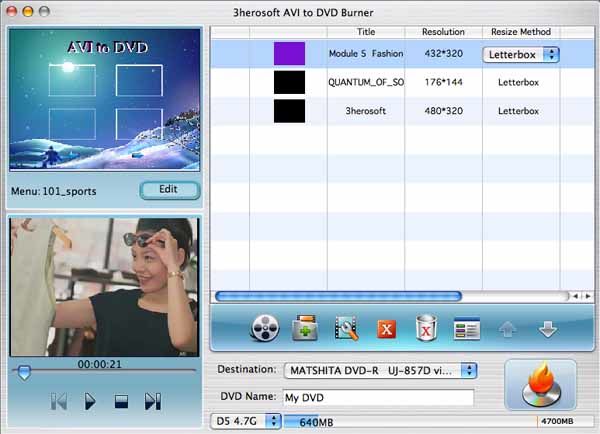Click the orange X remove icon
This screenshot has width=600, height=434.
(387, 329)
